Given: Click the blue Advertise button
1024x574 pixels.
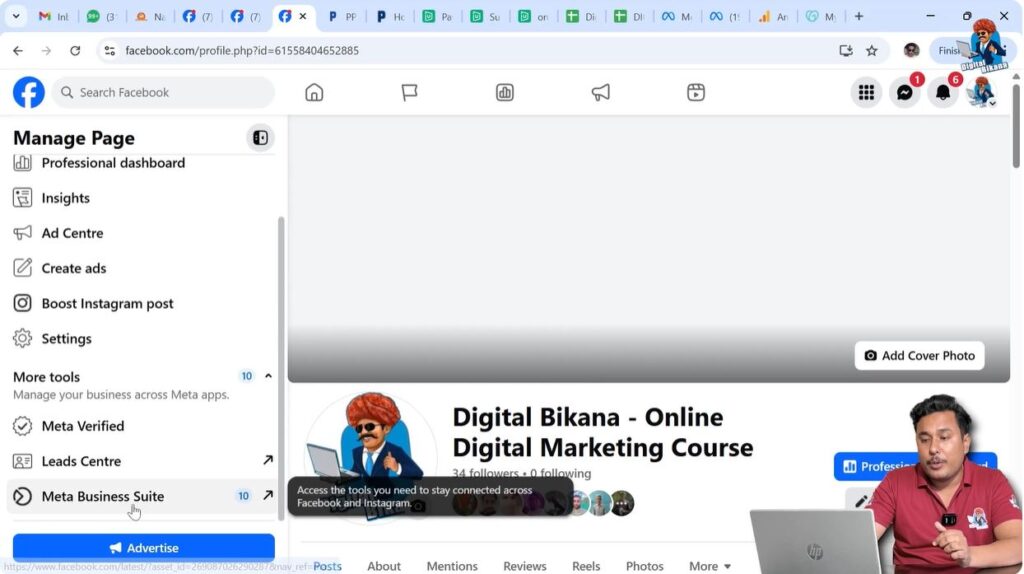Looking at the screenshot, I should (144, 547).
